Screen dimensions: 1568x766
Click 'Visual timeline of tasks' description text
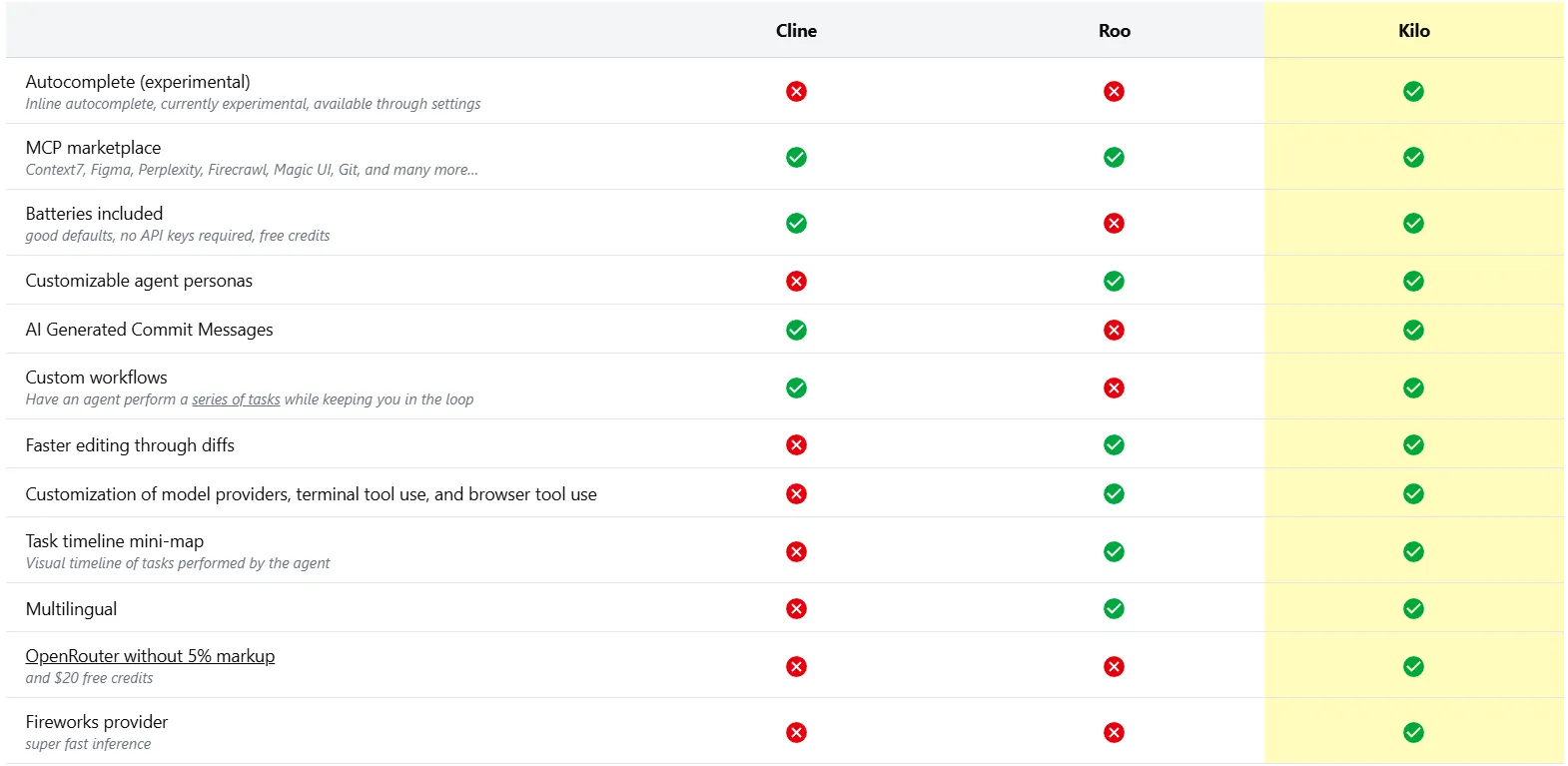click(177, 563)
